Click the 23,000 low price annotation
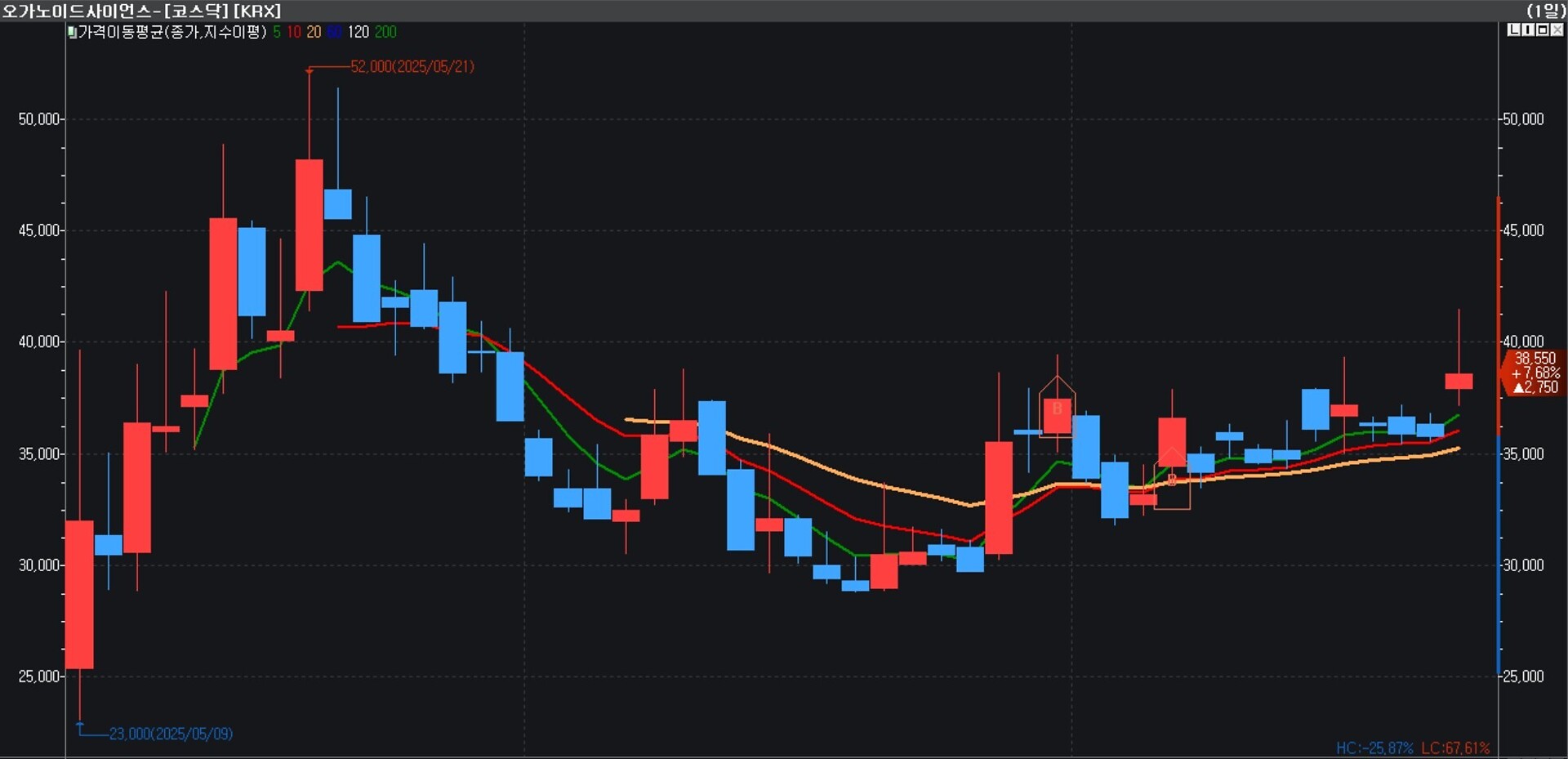 coord(171,734)
